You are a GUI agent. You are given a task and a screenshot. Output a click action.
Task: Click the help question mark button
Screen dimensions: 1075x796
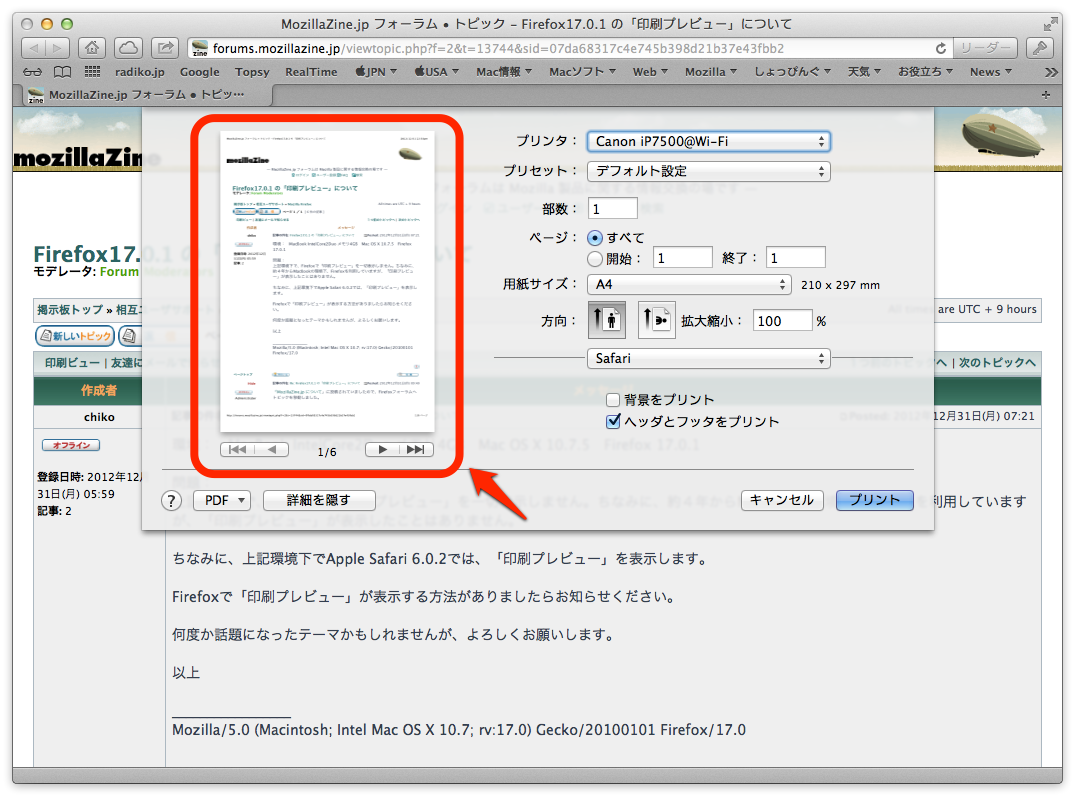pos(172,500)
